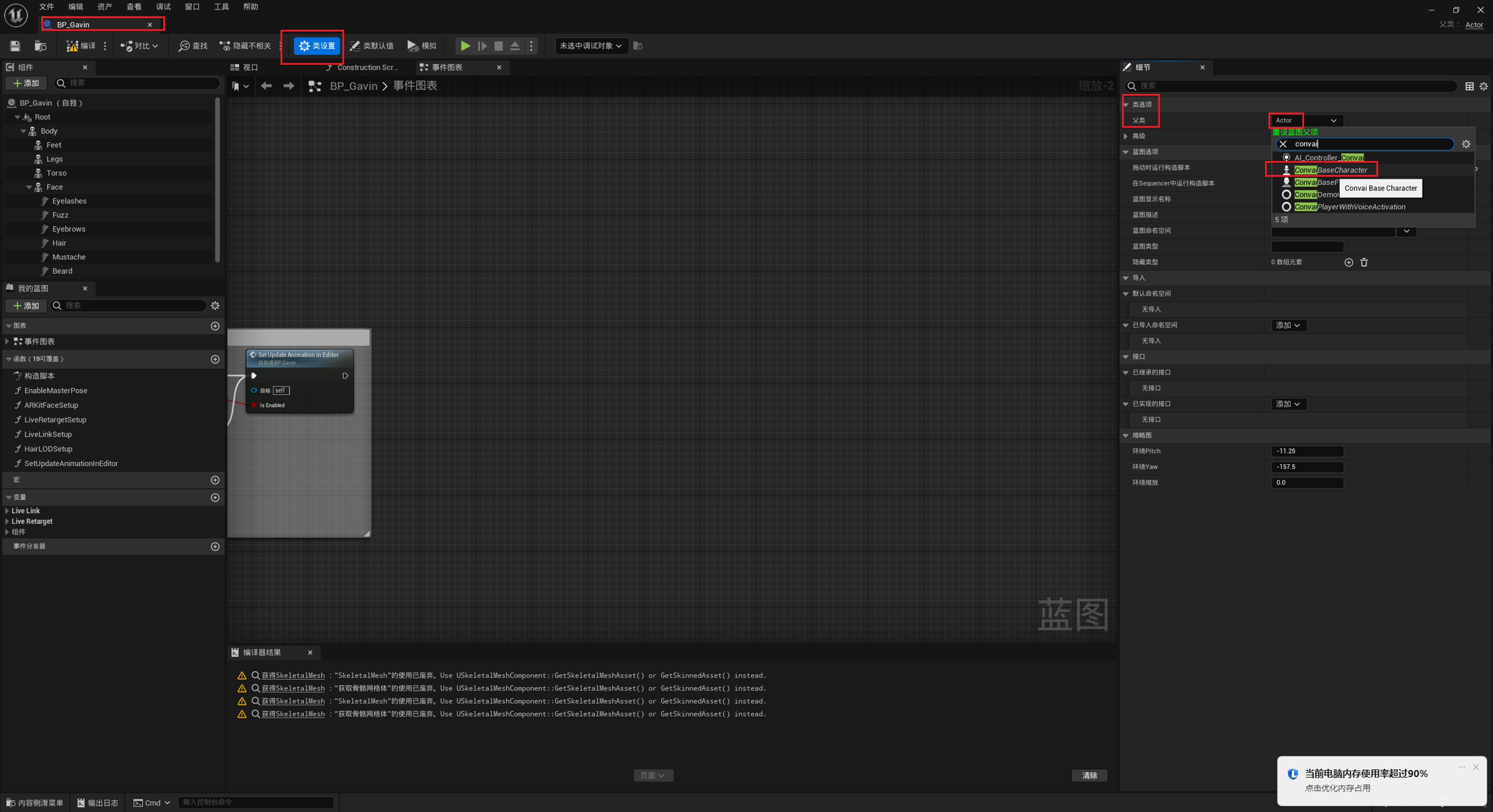This screenshot has height=812, width=1493.
Task: Start play with green play button
Action: [x=465, y=46]
